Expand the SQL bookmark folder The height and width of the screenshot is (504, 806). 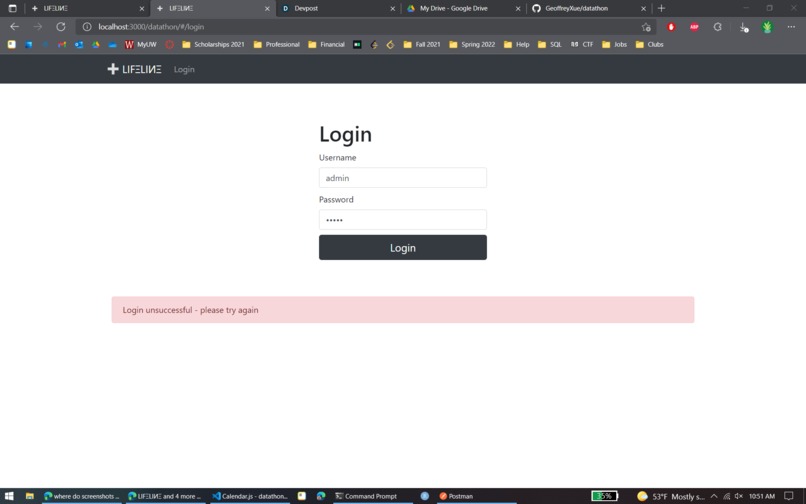(x=549, y=45)
